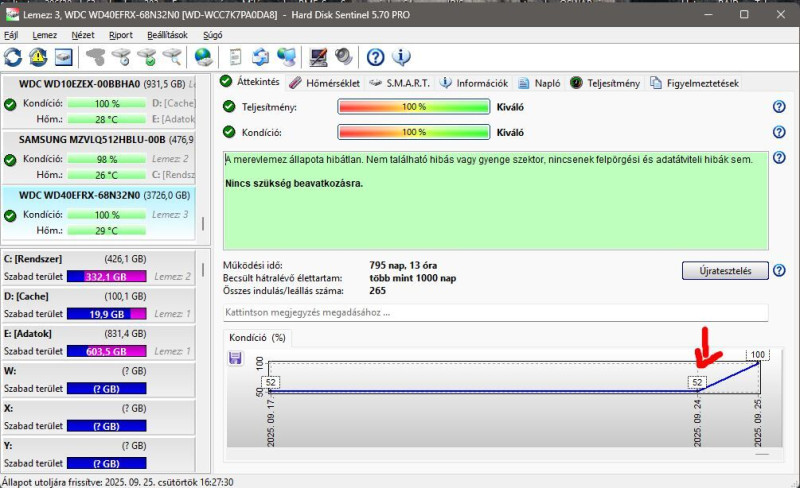Click the speaker toolbar icon
The height and width of the screenshot is (488, 800).
click(344, 57)
